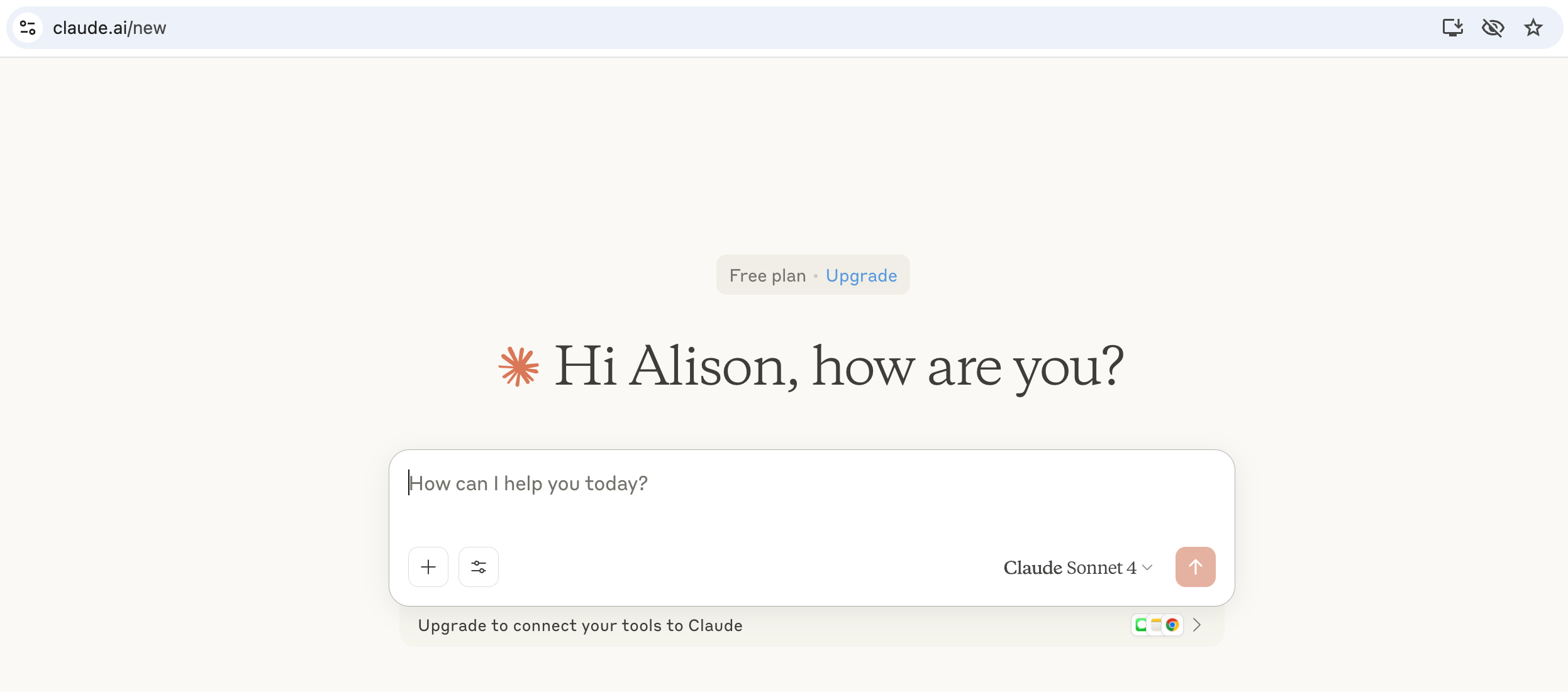Image resolution: width=1568 pixels, height=692 pixels.
Task: Click the install app icon in address bar
Action: pyautogui.click(x=1452, y=28)
